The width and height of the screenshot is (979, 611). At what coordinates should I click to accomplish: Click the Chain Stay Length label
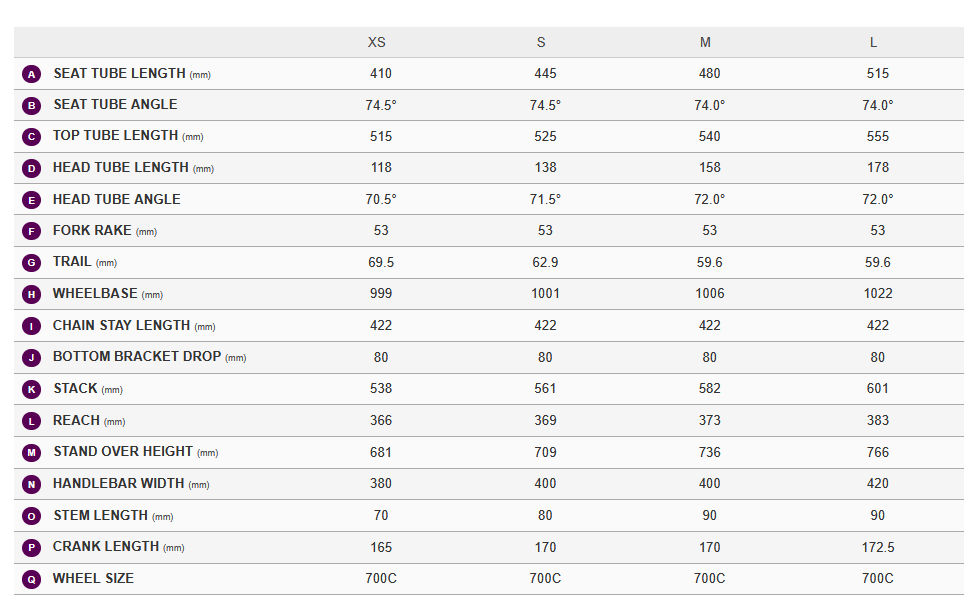[121, 326]
